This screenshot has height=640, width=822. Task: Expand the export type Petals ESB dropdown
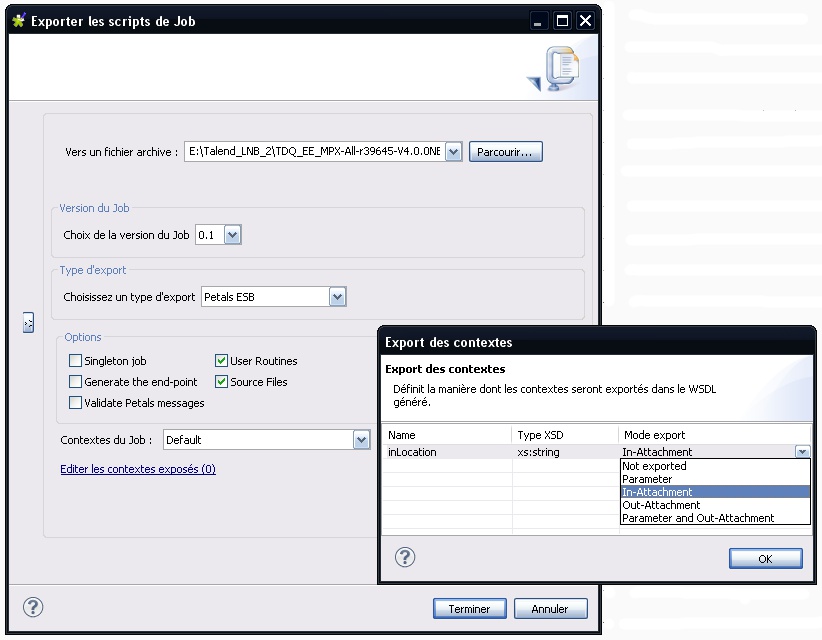[x=337, y=297]
